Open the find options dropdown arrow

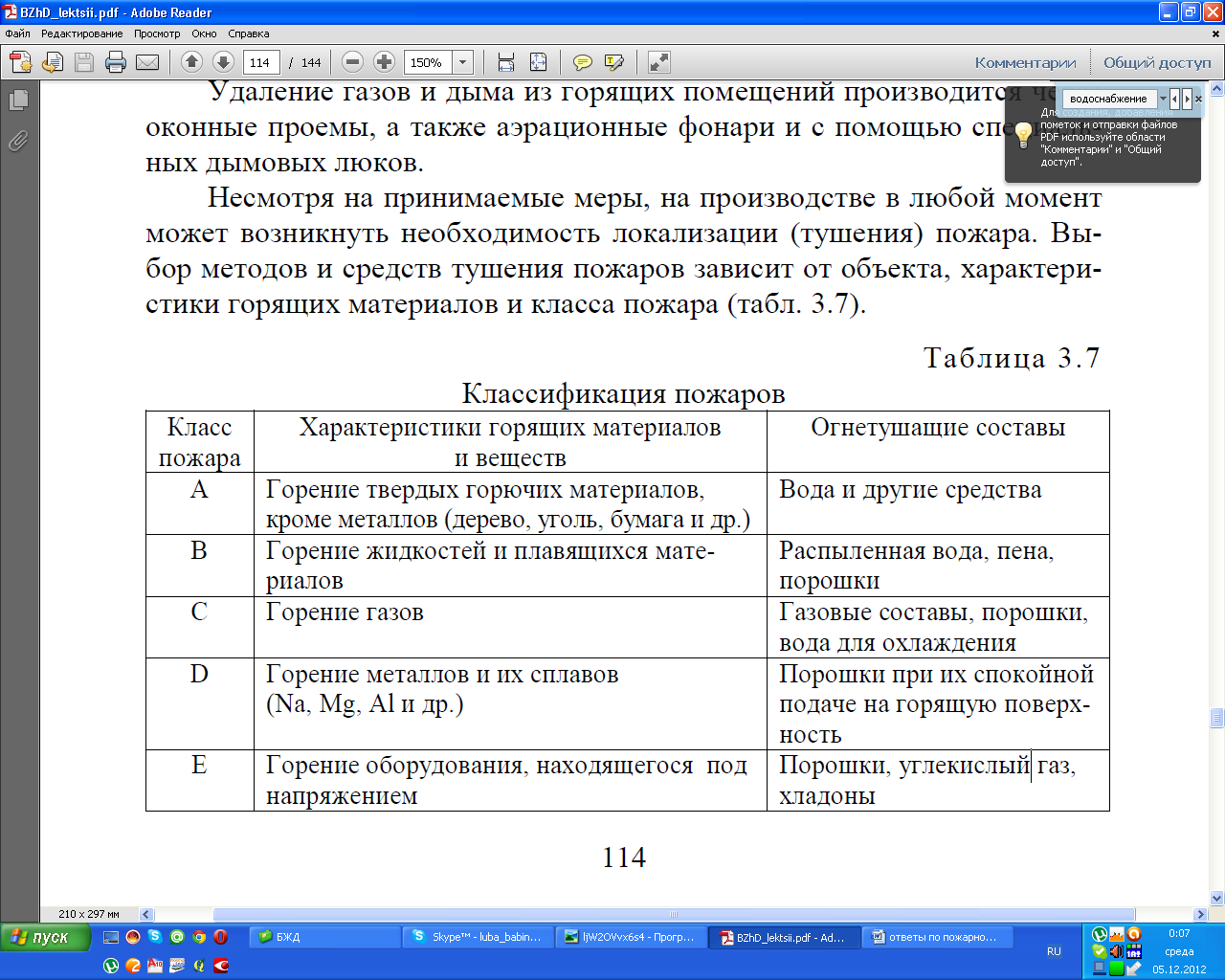pyautogui.click(x=1163, y=99)
